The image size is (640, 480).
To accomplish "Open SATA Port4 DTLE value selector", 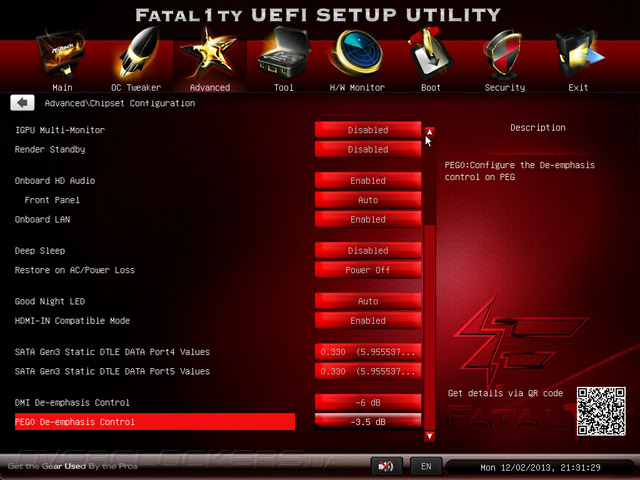I will point(368,352).
